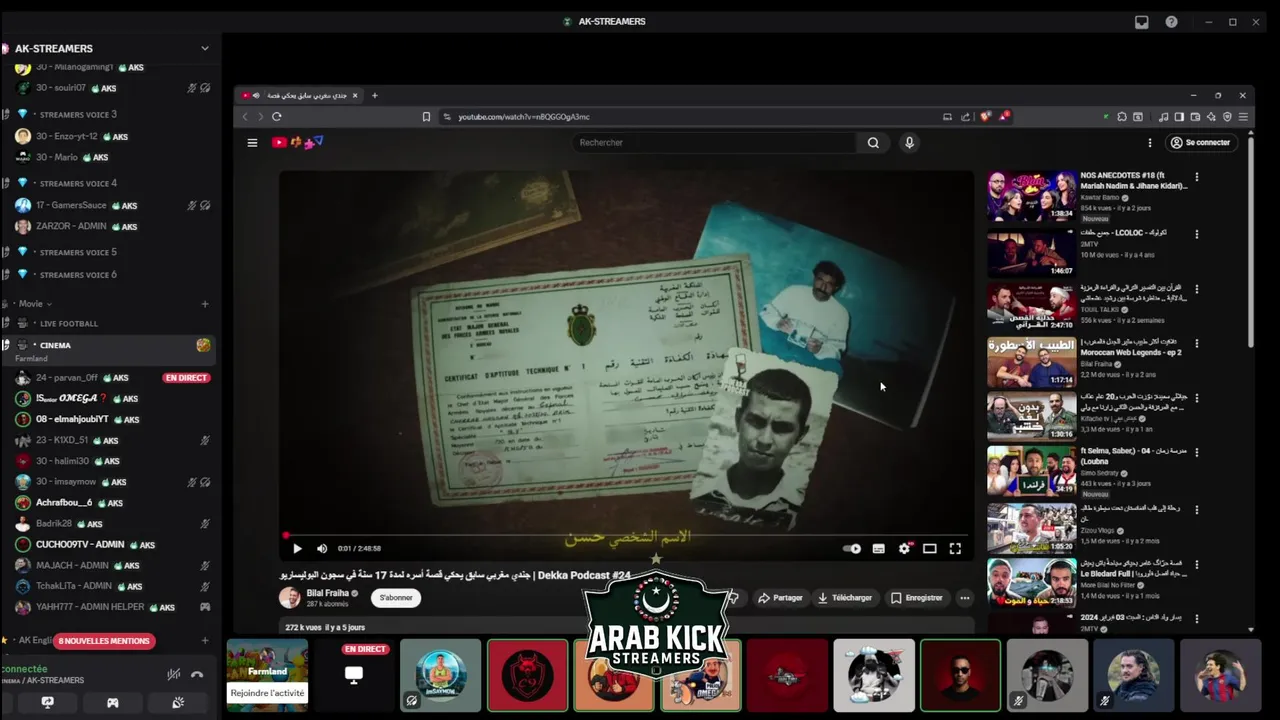The width and height of the screenshot is (1280, 720).
Task: Switch to theater mode
Action: pos(929,548)
